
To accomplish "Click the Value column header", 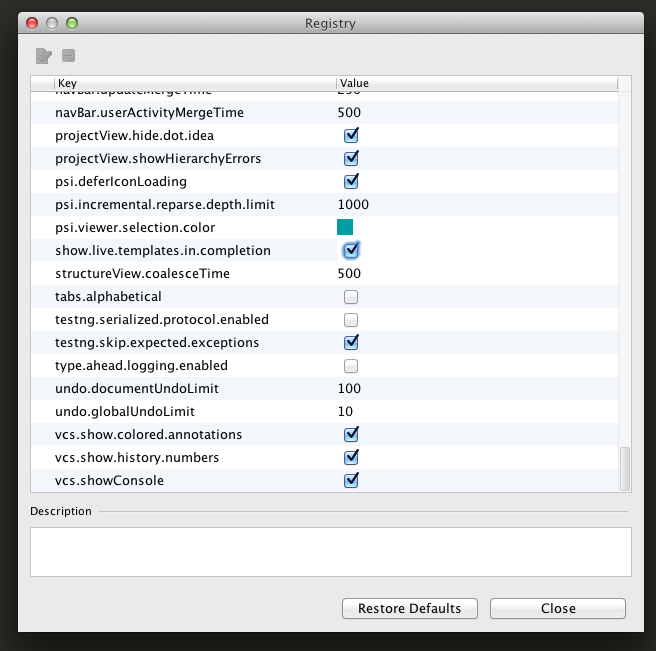I will click(477, 83).
